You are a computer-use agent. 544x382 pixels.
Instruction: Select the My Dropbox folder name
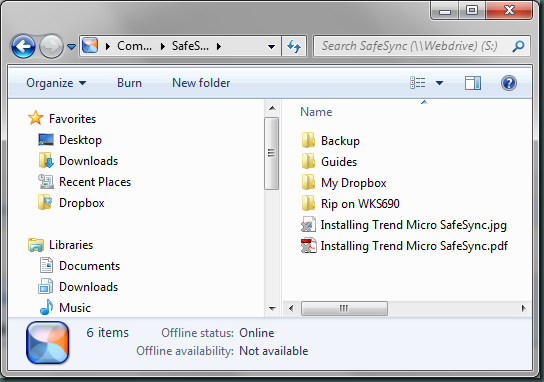pos(354,183)
